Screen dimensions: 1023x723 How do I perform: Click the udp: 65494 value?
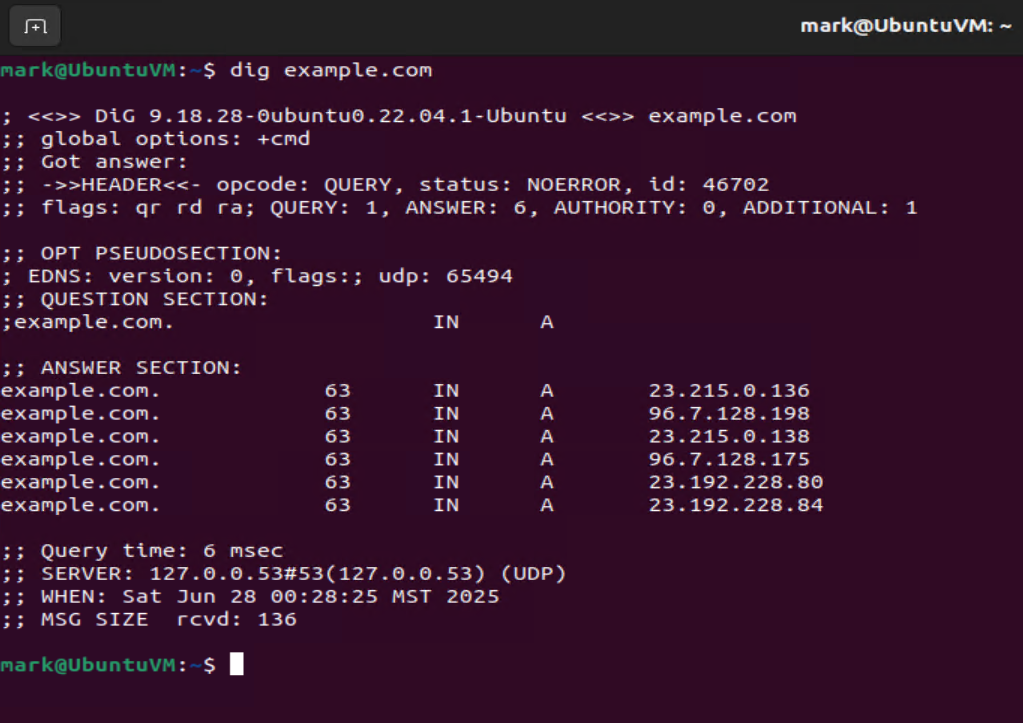pyautogui.click(x=446, y=276)
